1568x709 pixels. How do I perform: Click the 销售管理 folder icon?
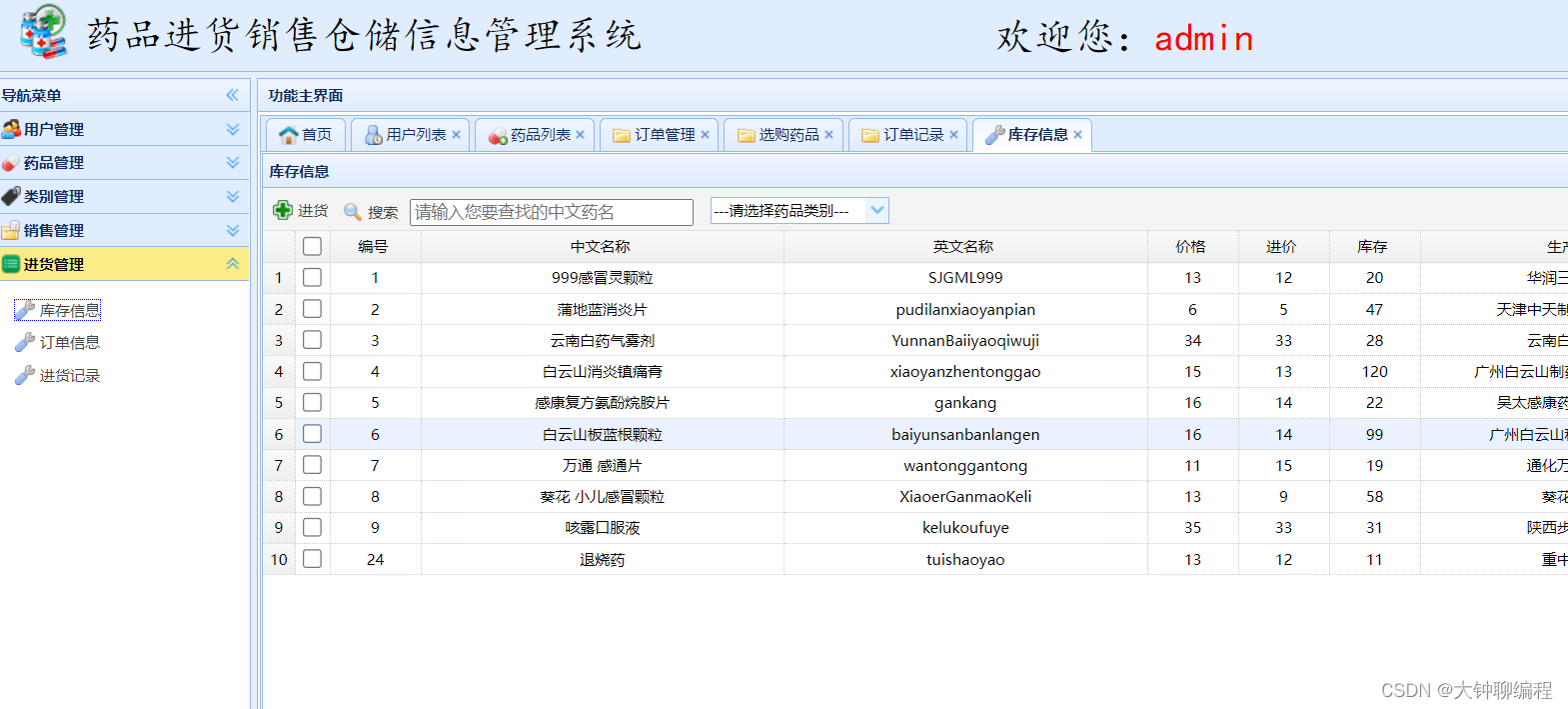pos(11,230)
